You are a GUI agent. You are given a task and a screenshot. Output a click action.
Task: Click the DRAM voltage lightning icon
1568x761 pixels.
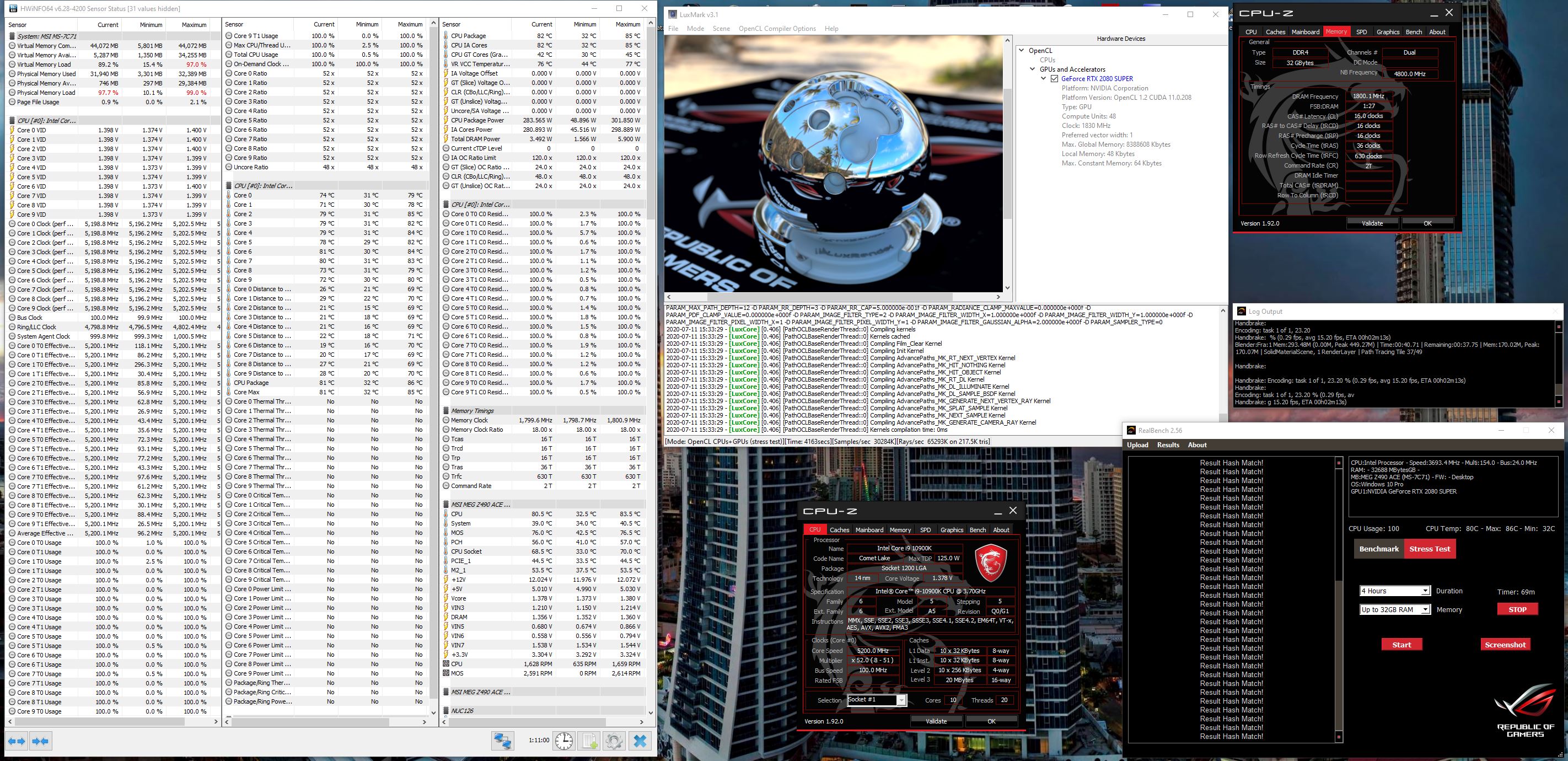pyautogui.click(x=446, y=617)
